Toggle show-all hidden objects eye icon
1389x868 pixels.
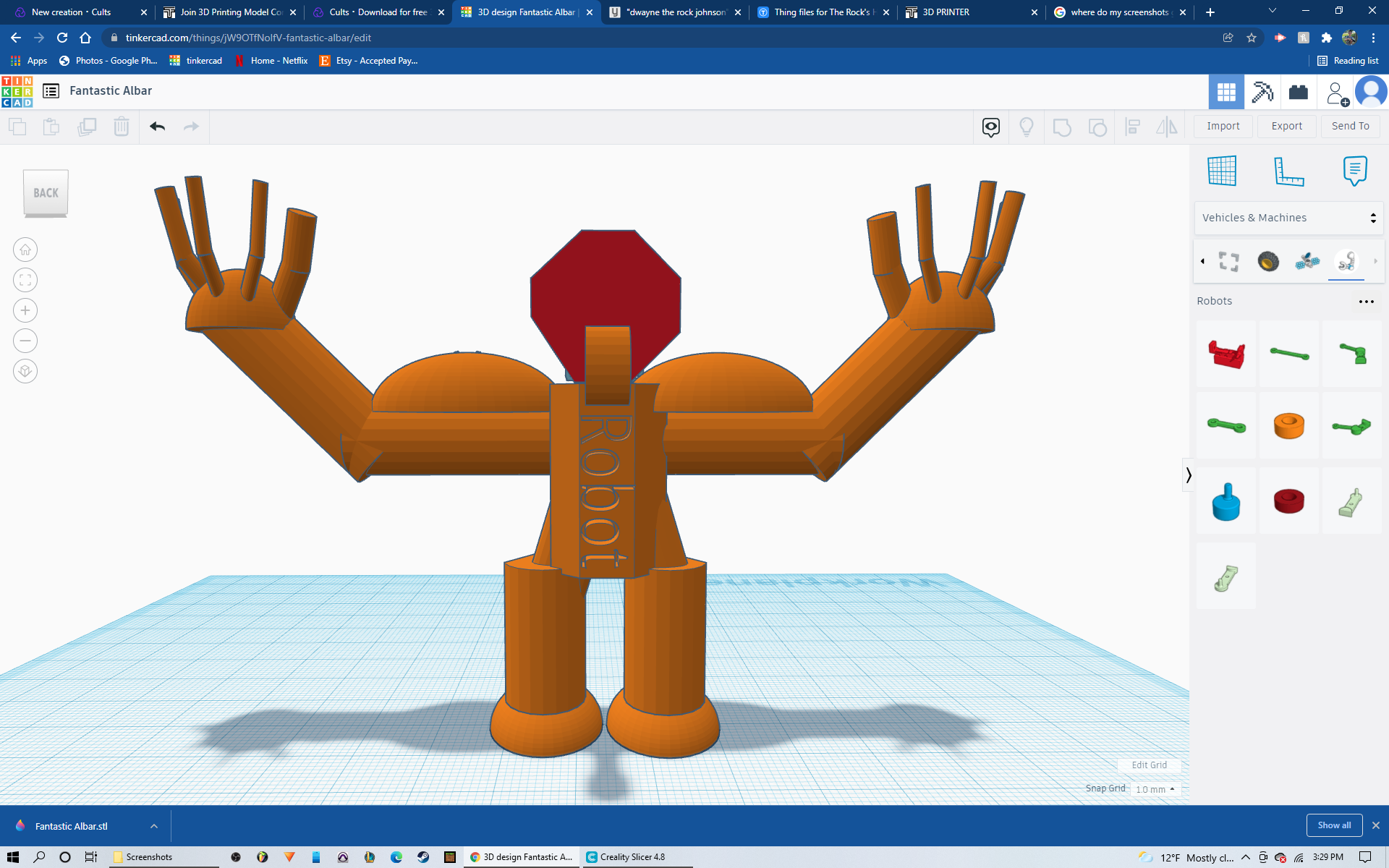(x=990, y=126)
